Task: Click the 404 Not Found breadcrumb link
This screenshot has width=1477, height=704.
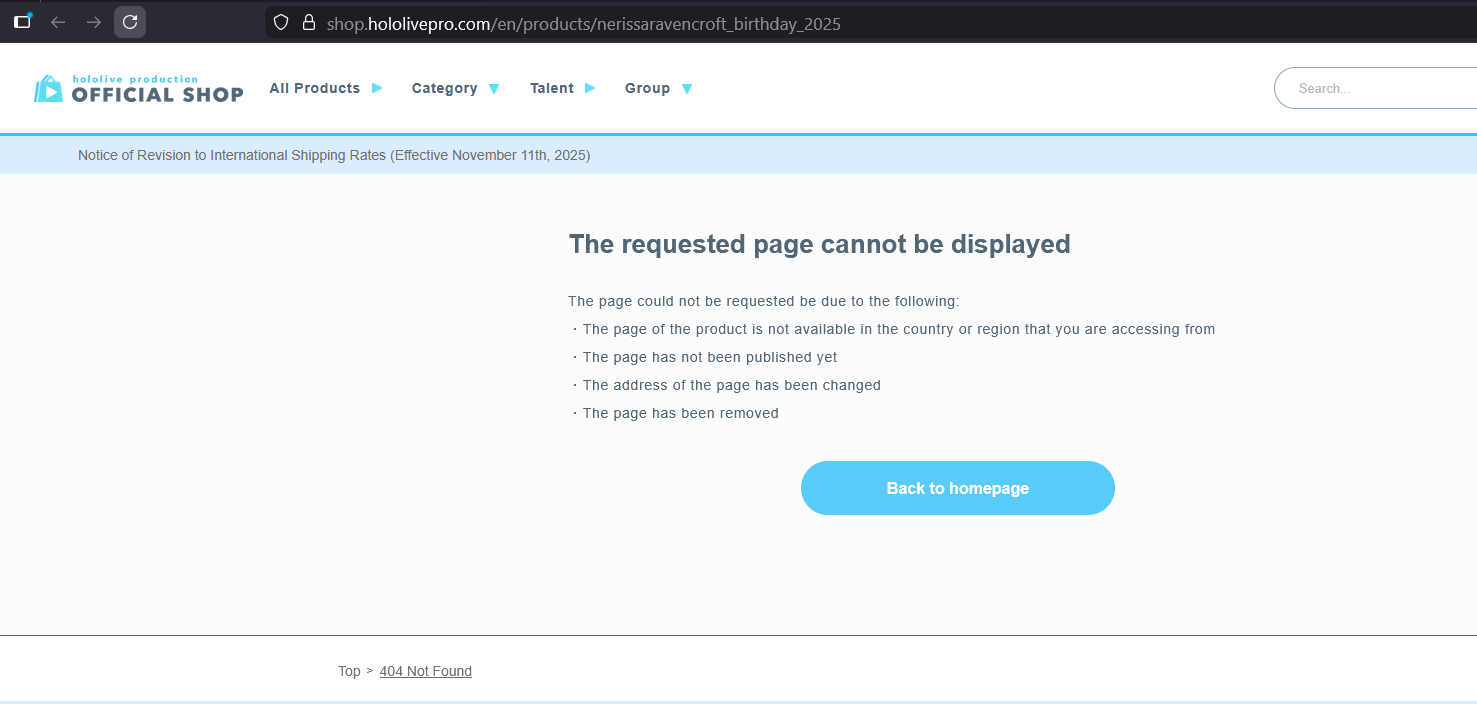Action: [x=425, y=671]
